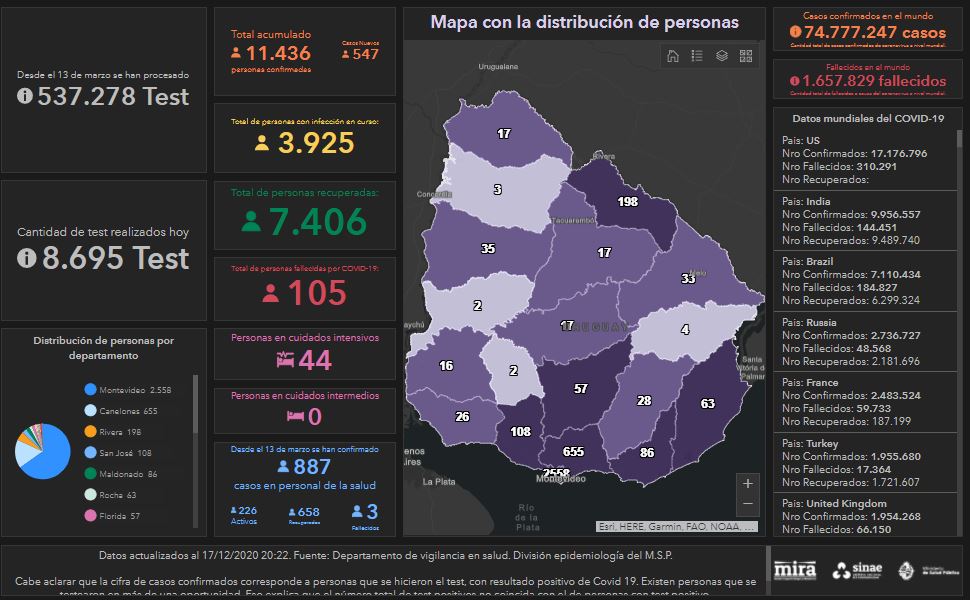Viewport: 970px width, 600px height.
Task: Click the mira logo in footer
Action: coord(795,570)
